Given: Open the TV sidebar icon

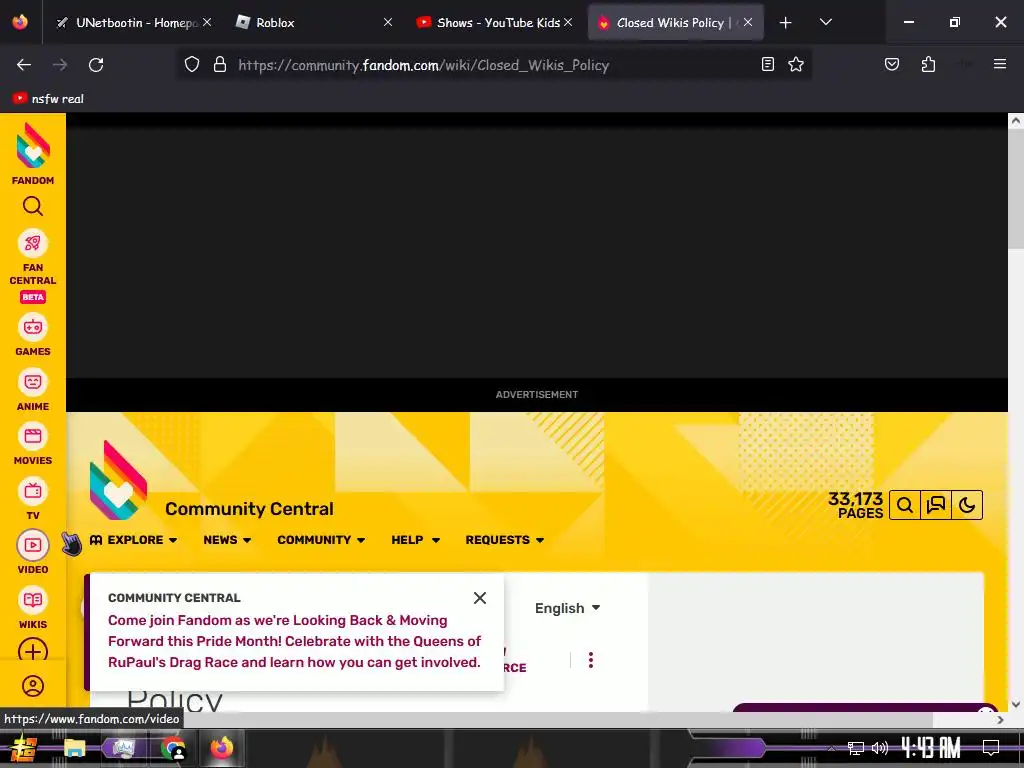Looking at the screenshot, I should click(33, 490).
